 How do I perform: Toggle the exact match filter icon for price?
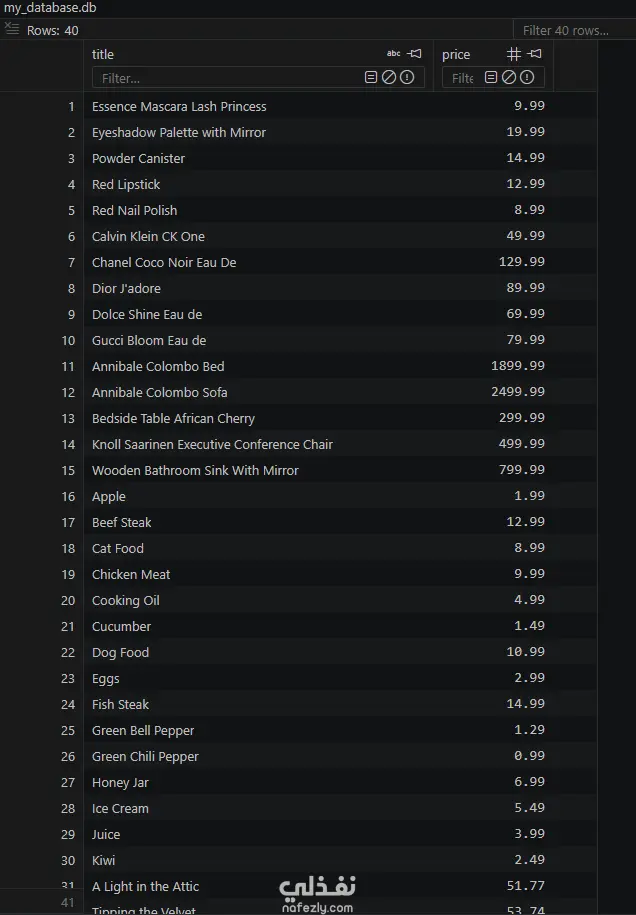pyautogui.click(x=491, y=77)
